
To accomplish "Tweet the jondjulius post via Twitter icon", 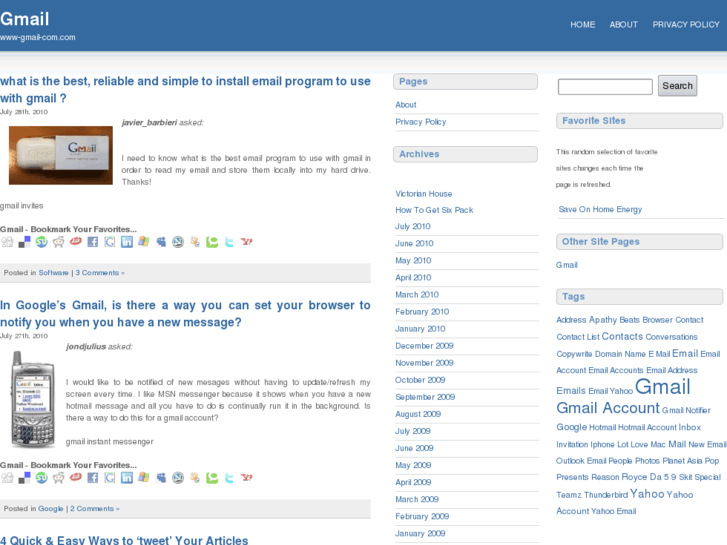I will (x=229, y=478).
